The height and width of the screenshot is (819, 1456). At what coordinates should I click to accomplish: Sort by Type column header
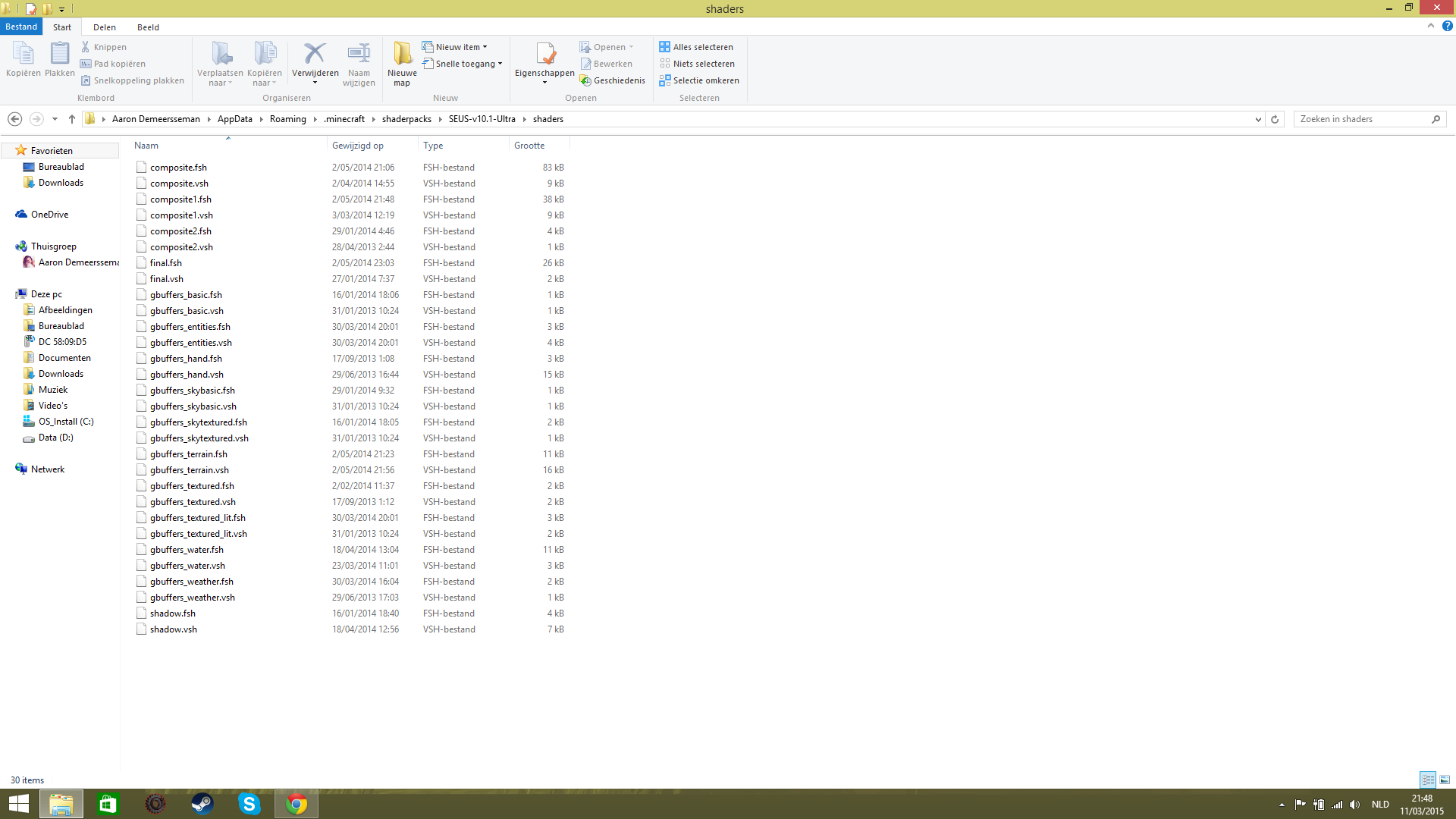(463, 146)
